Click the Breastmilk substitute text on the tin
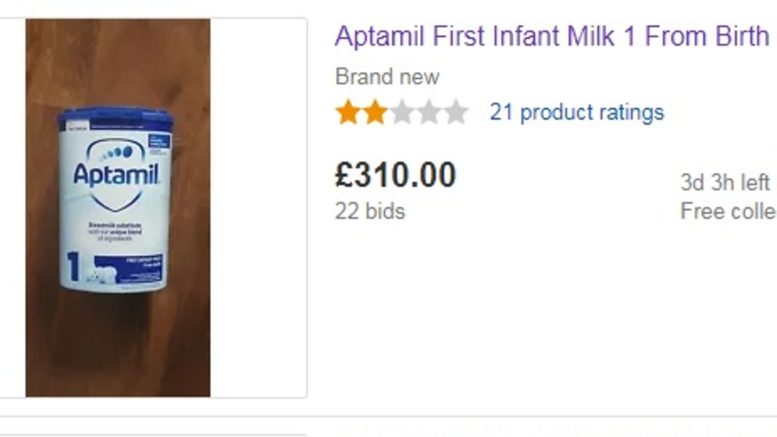Screen dimensions: 777x437 pyautogui.click(x=111, y=225)
